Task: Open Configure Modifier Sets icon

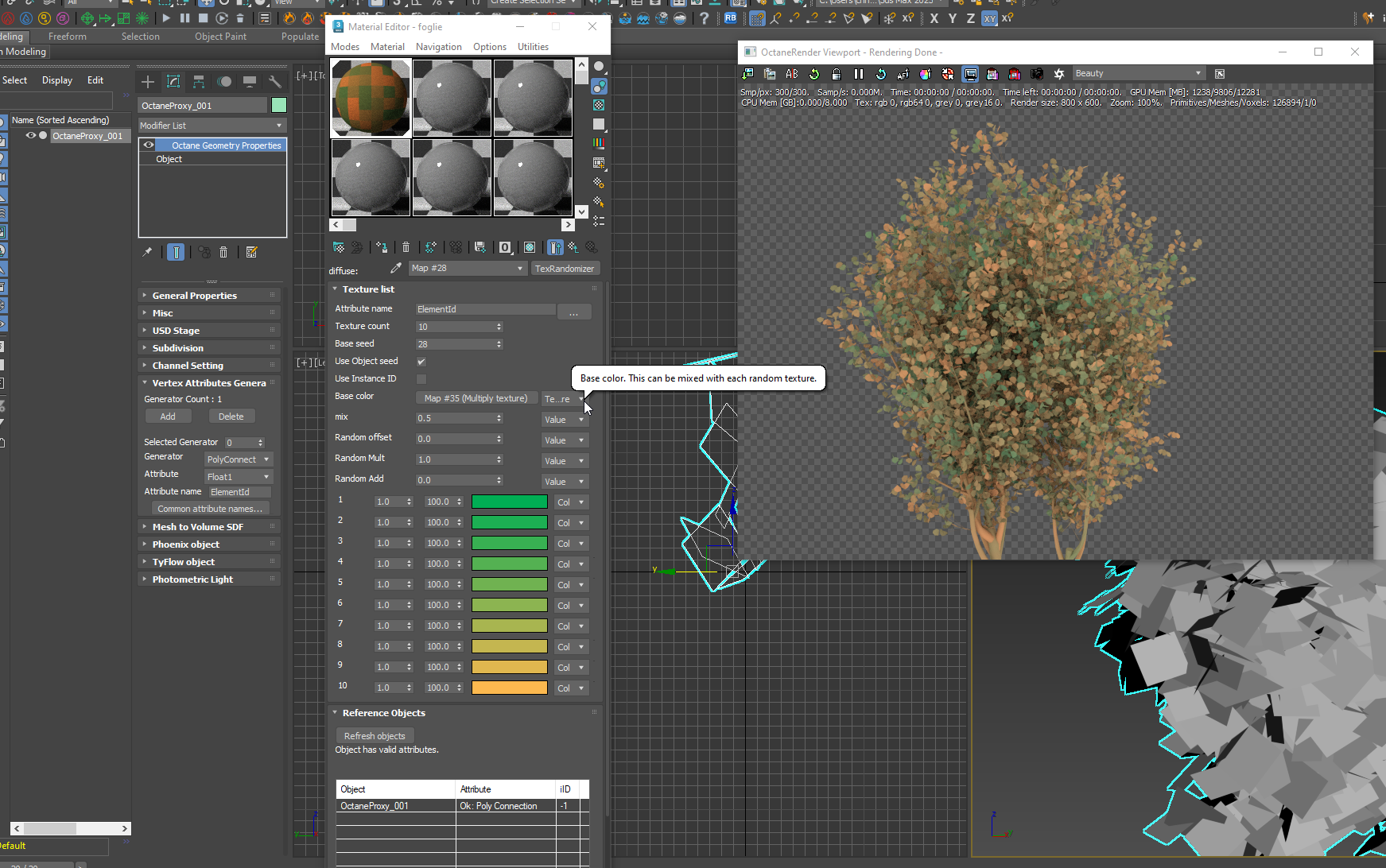Action: pos(251,252)
